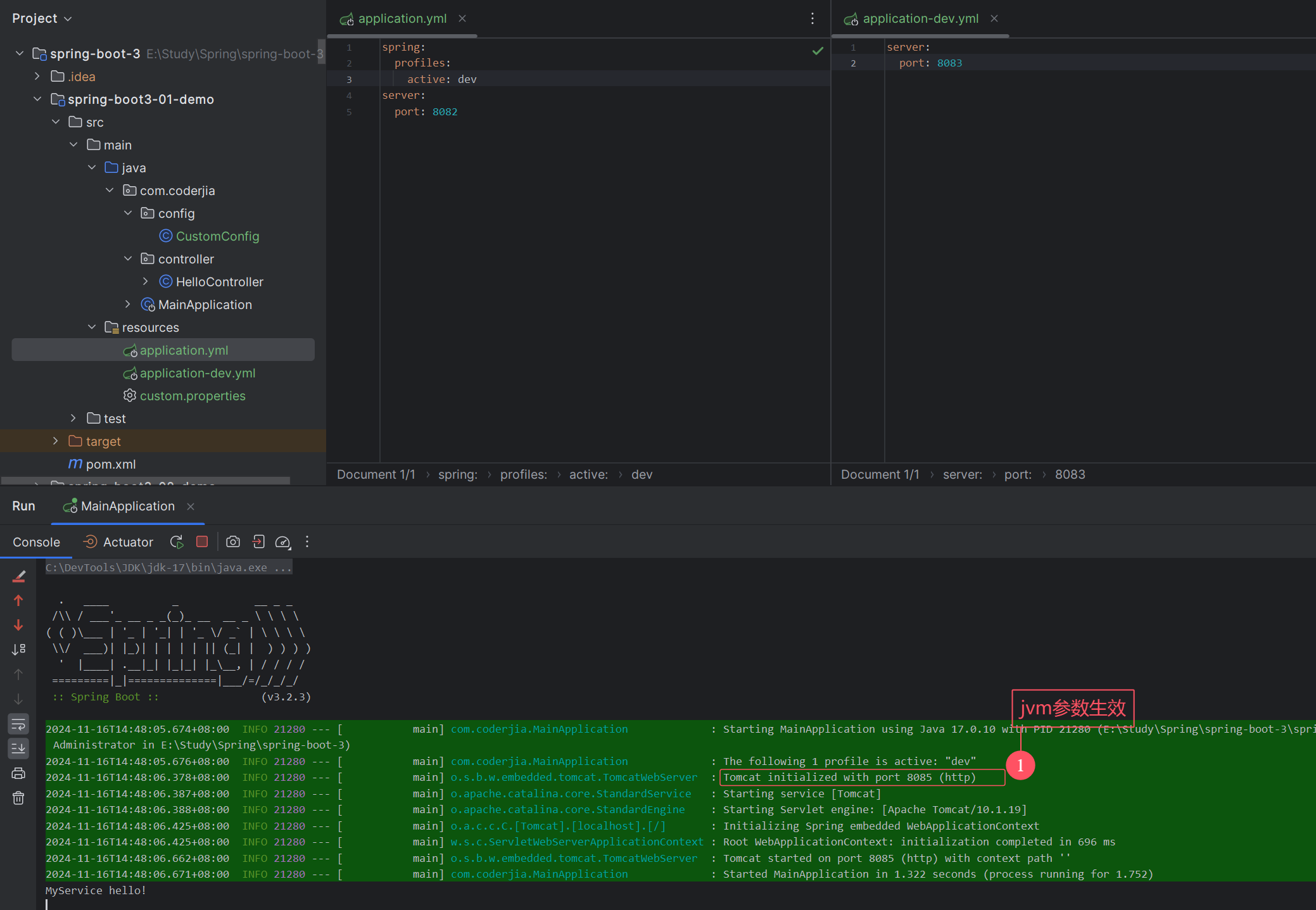This screenshot has height=910, width=1316.
Task: Click the 'server:' breadcrumb in right editor
Action: point(963,474)
